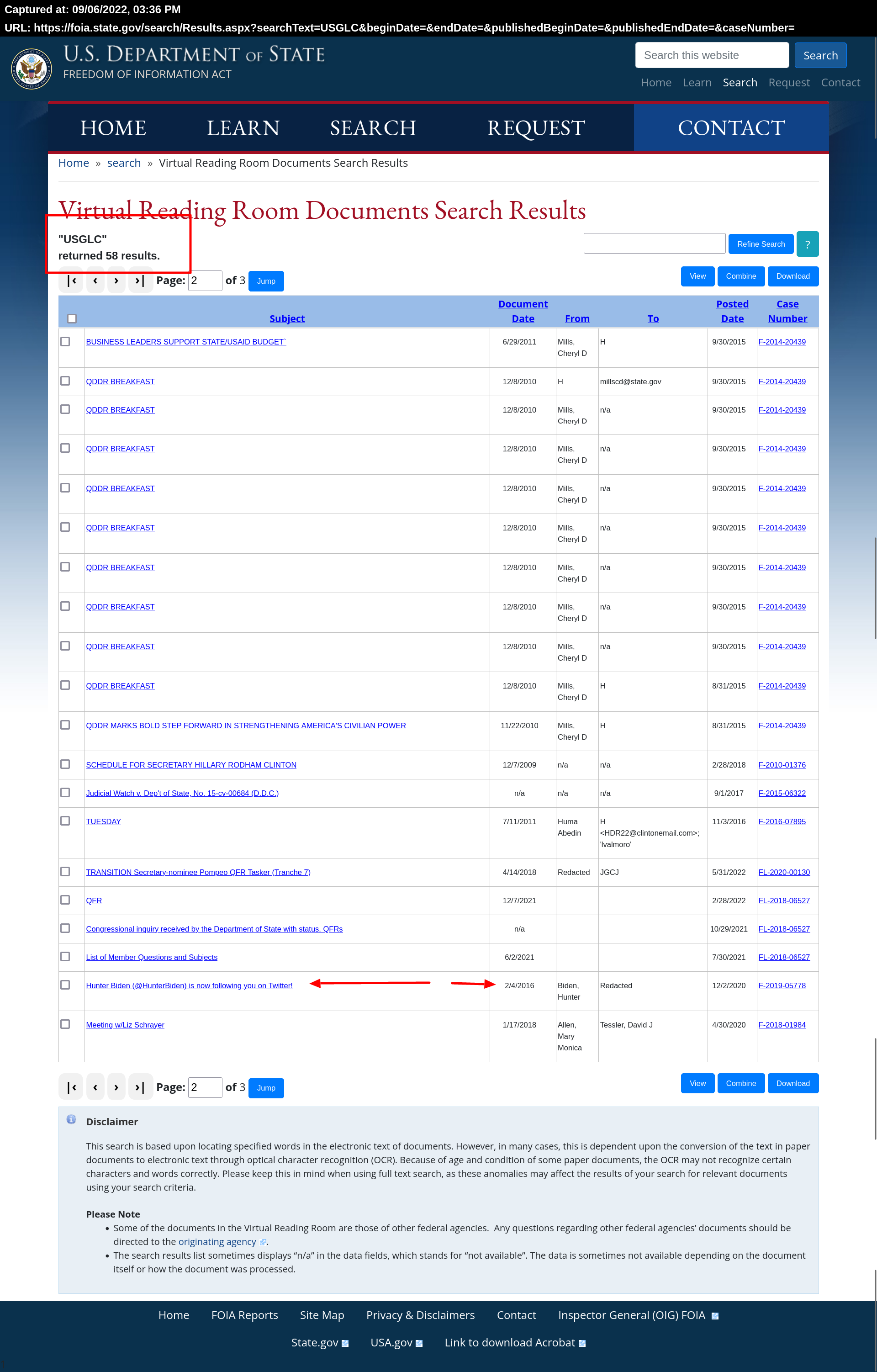Image resolution: width=877 pixels, height=1372 pixels.
Task: Click the header Search button
Action: (x=820, y=55)
